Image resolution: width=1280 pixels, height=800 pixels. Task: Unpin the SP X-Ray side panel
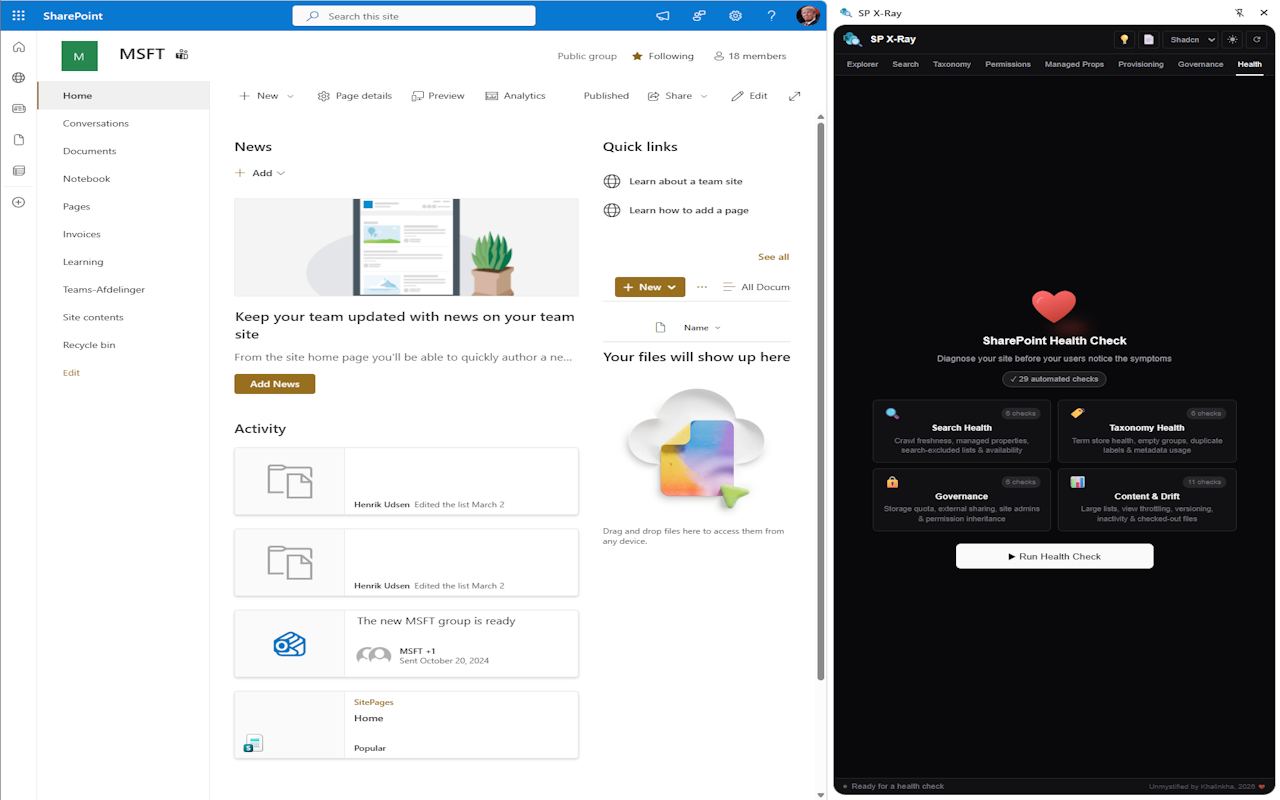[1239, 13]
